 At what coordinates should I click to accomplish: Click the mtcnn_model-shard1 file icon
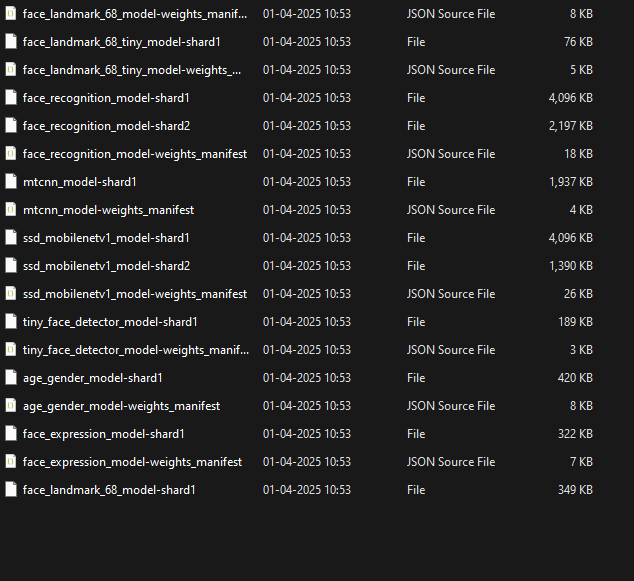11,182
